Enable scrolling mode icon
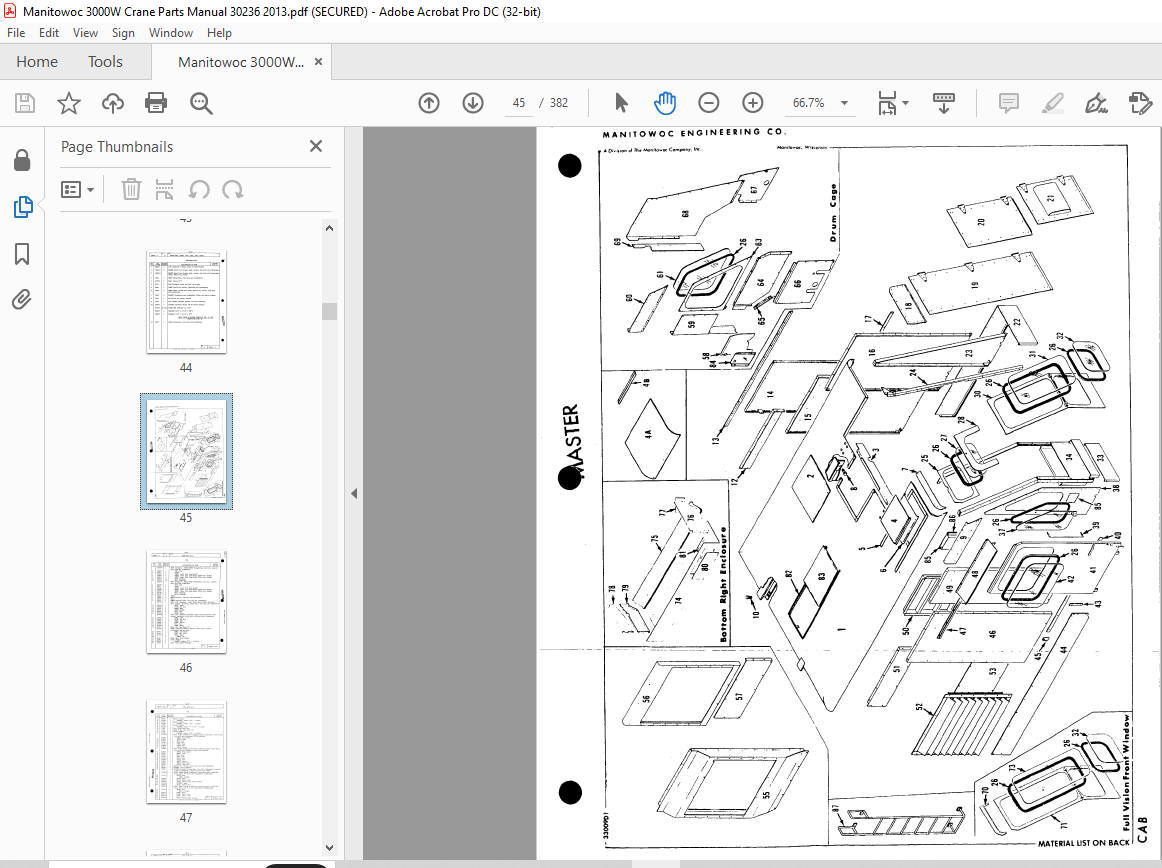Viewport: 1162px width, 868px height. (x=943, y=103)
